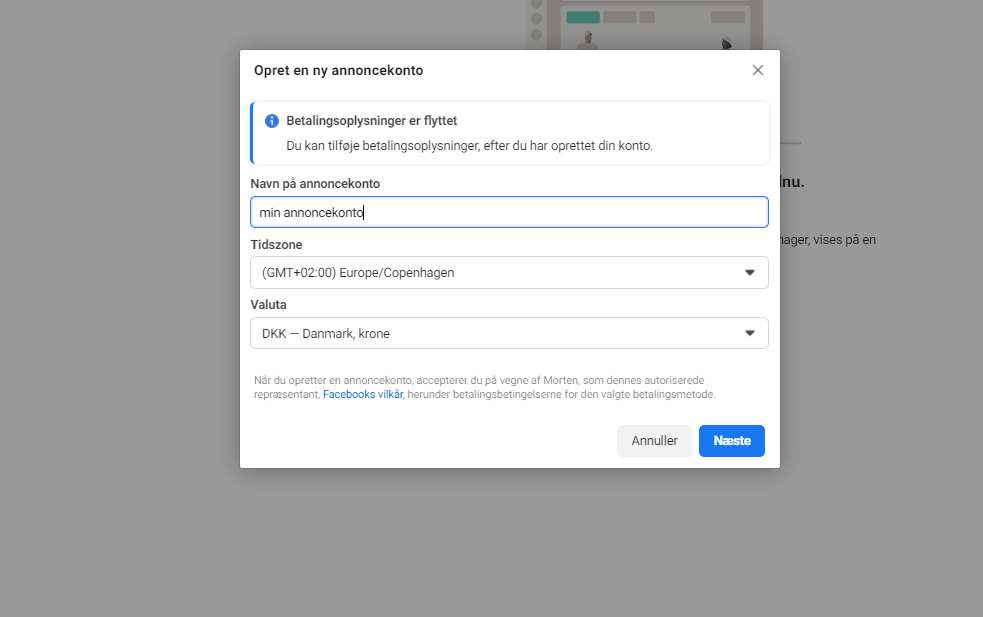Select the Betalingsoplysninger er flyttet heading
Image resolution: width=983 pixels, height=617 pixels.
click(x=372, y=121)
